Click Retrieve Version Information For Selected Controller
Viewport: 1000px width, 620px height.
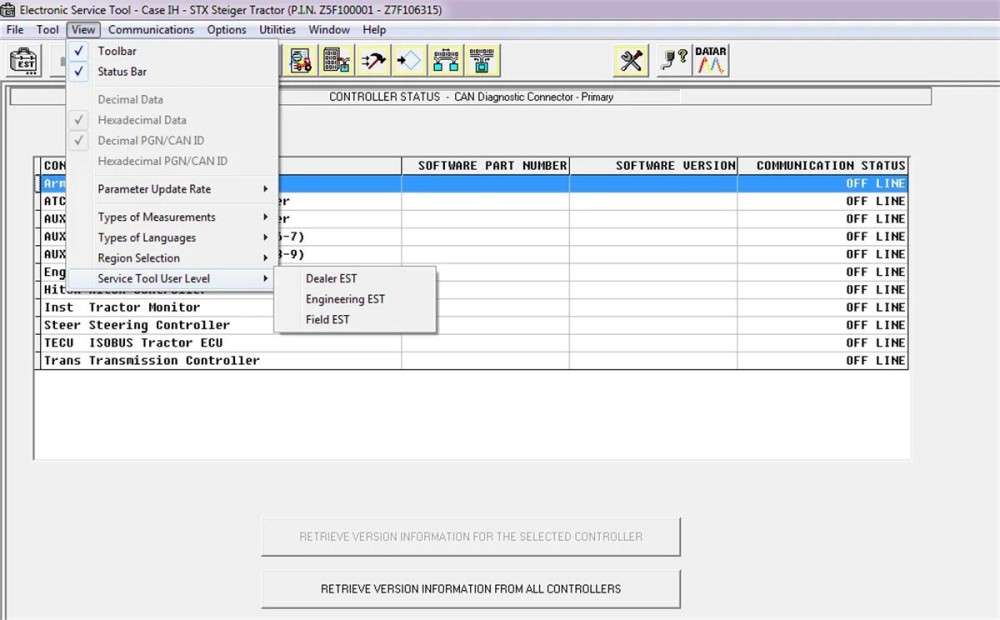point(471,536)
